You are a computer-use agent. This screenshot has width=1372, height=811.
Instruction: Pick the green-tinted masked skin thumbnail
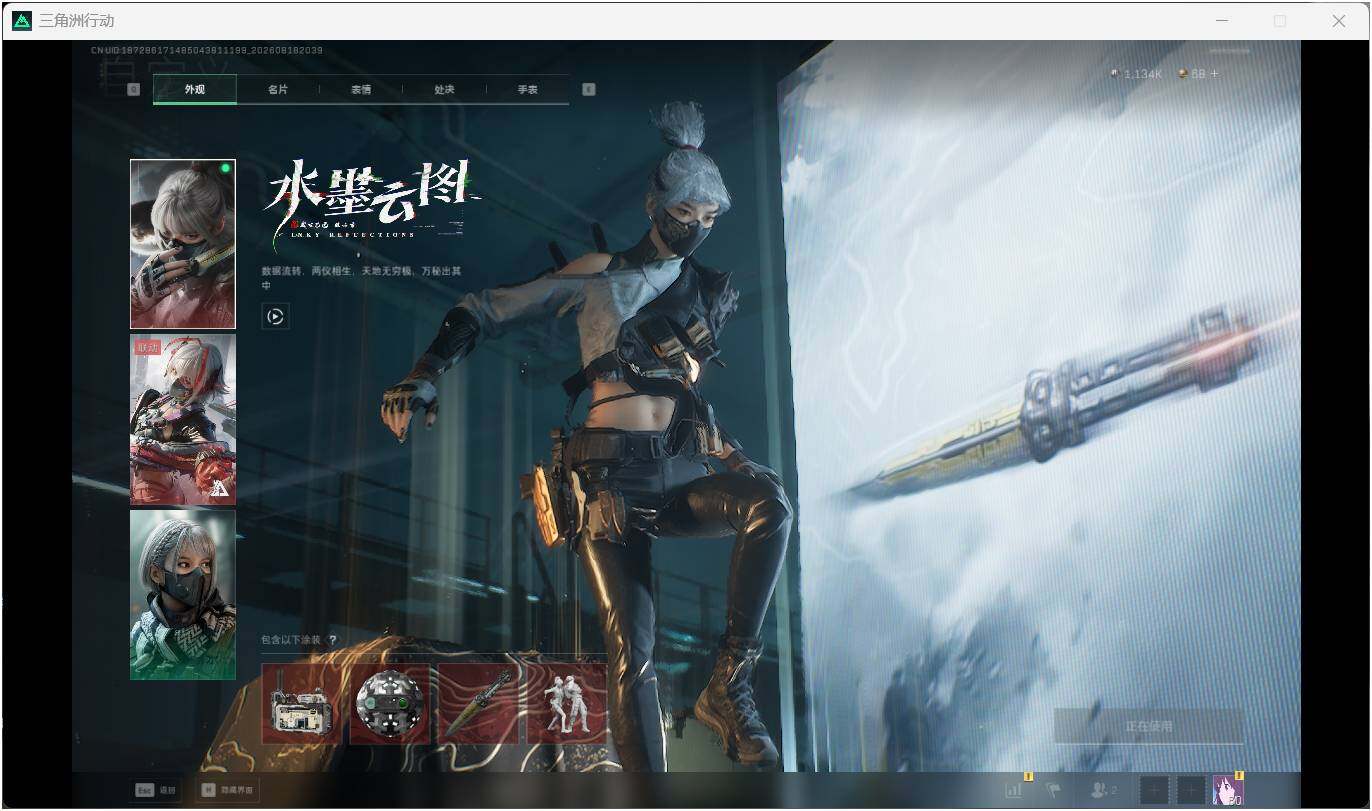183,595
